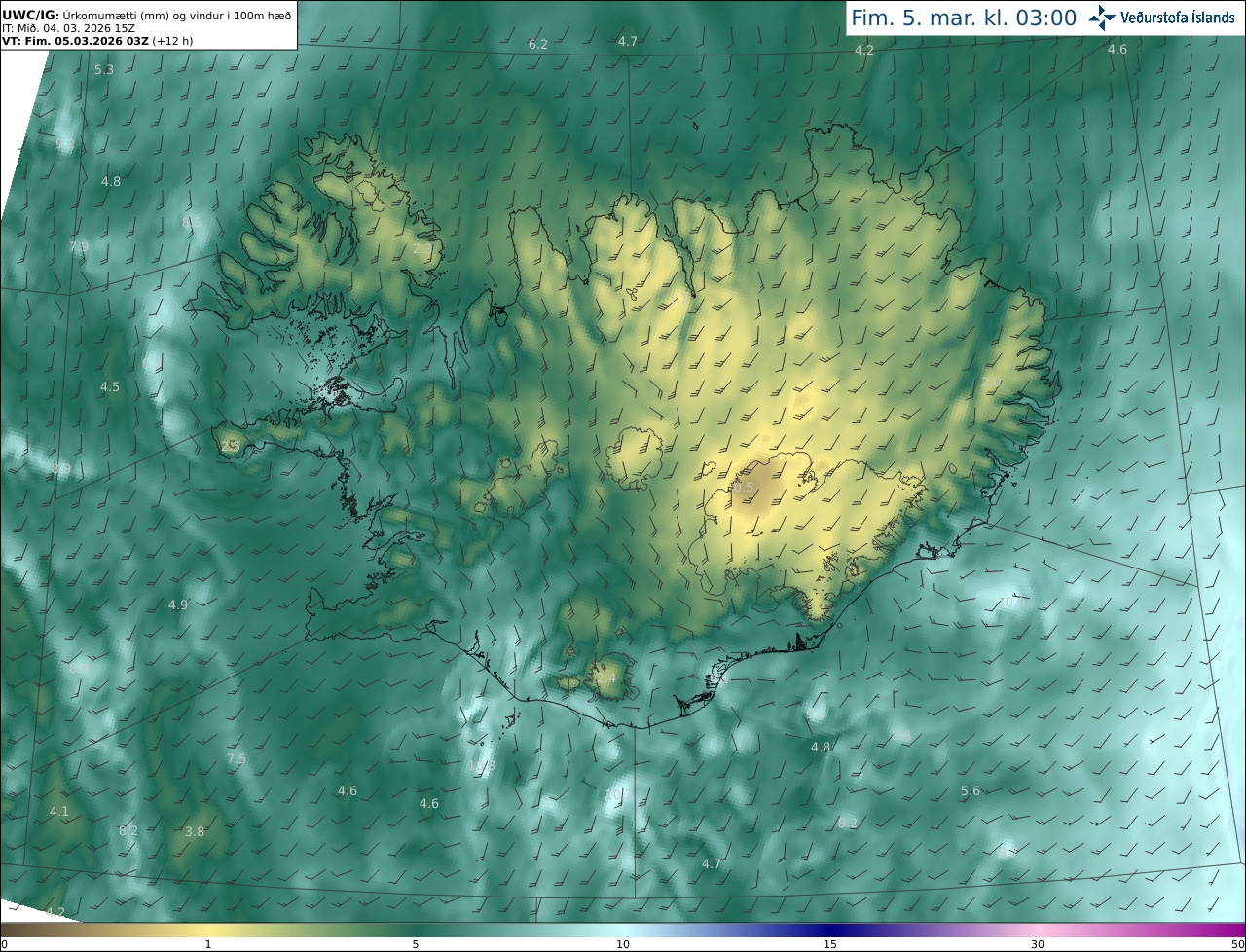
Task: Click the 6.2 value label
Action: point(538,45)
